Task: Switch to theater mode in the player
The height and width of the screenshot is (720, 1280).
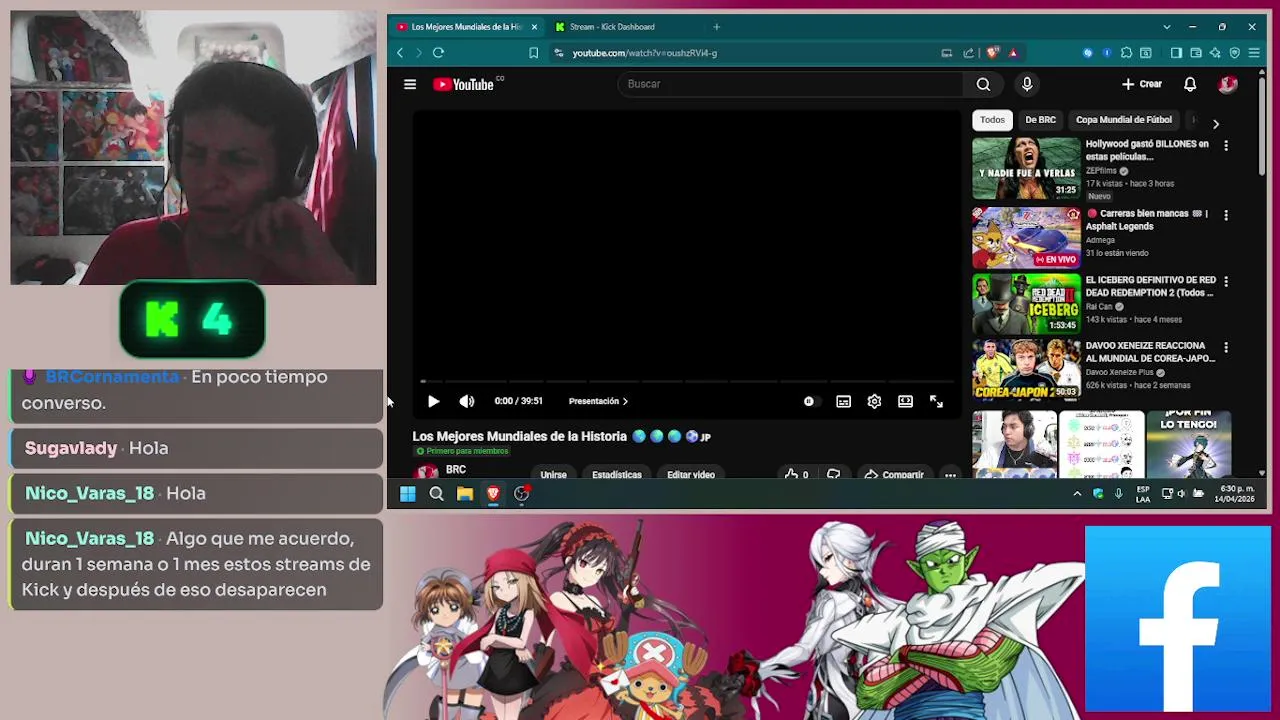Action: 905,401
